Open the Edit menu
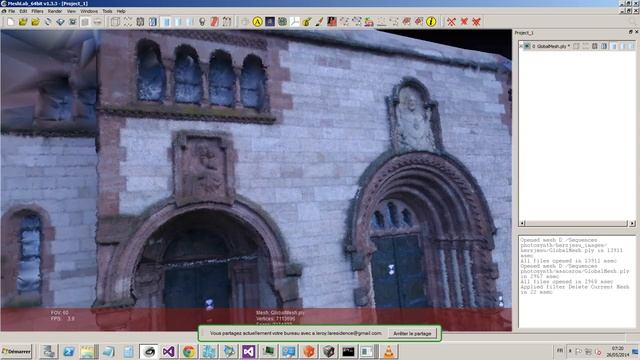 23,11
